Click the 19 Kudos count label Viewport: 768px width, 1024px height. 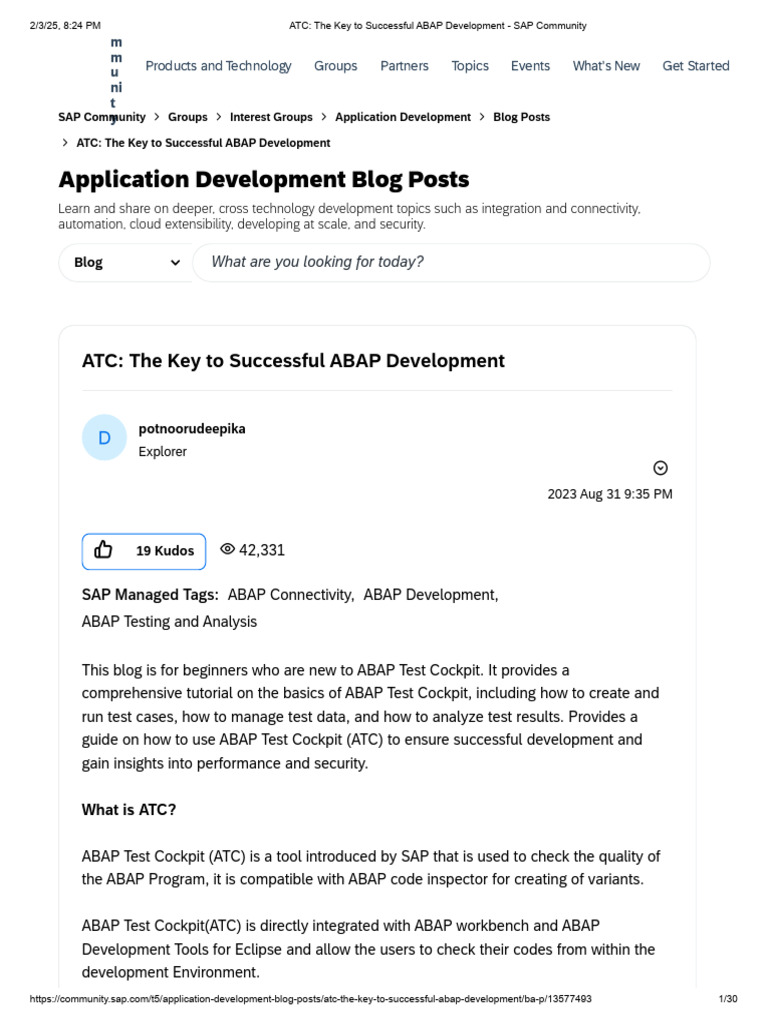pos(165,551)
